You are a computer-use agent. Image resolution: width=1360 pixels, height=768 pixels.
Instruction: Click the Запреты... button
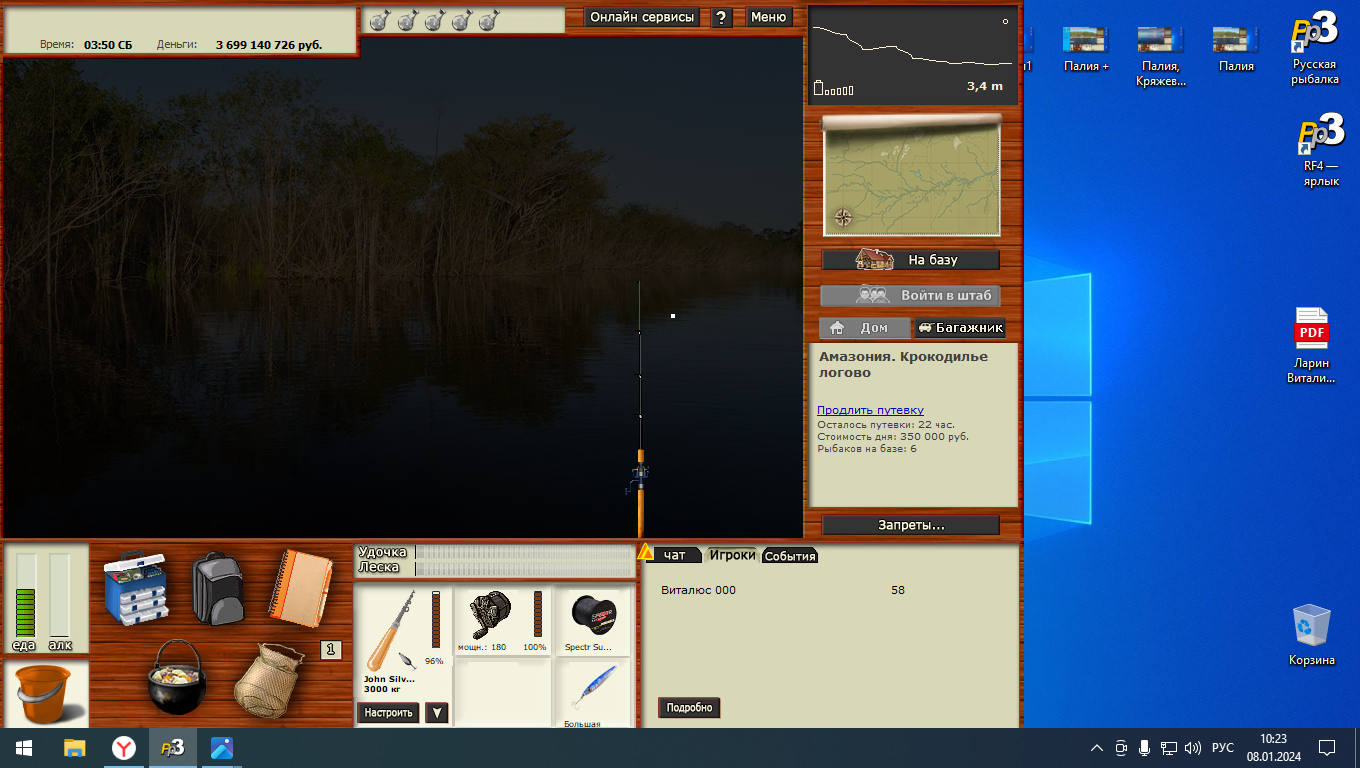point(911,525)
